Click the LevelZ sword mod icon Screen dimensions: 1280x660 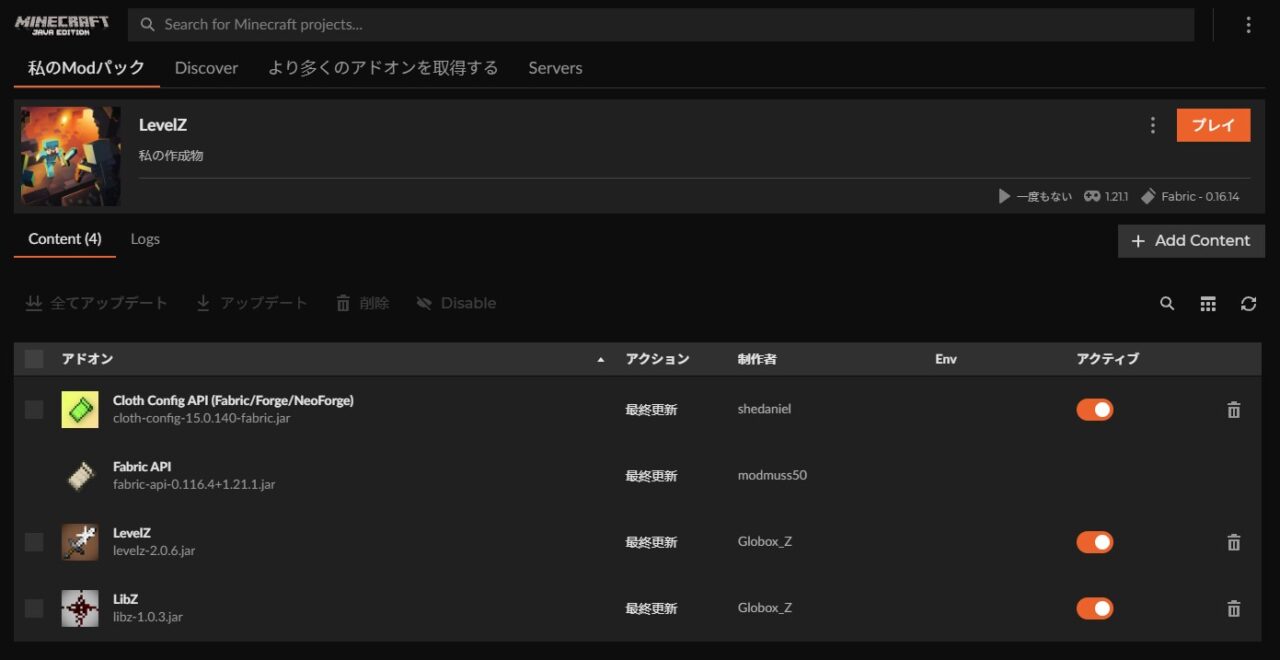coord(80,542)
